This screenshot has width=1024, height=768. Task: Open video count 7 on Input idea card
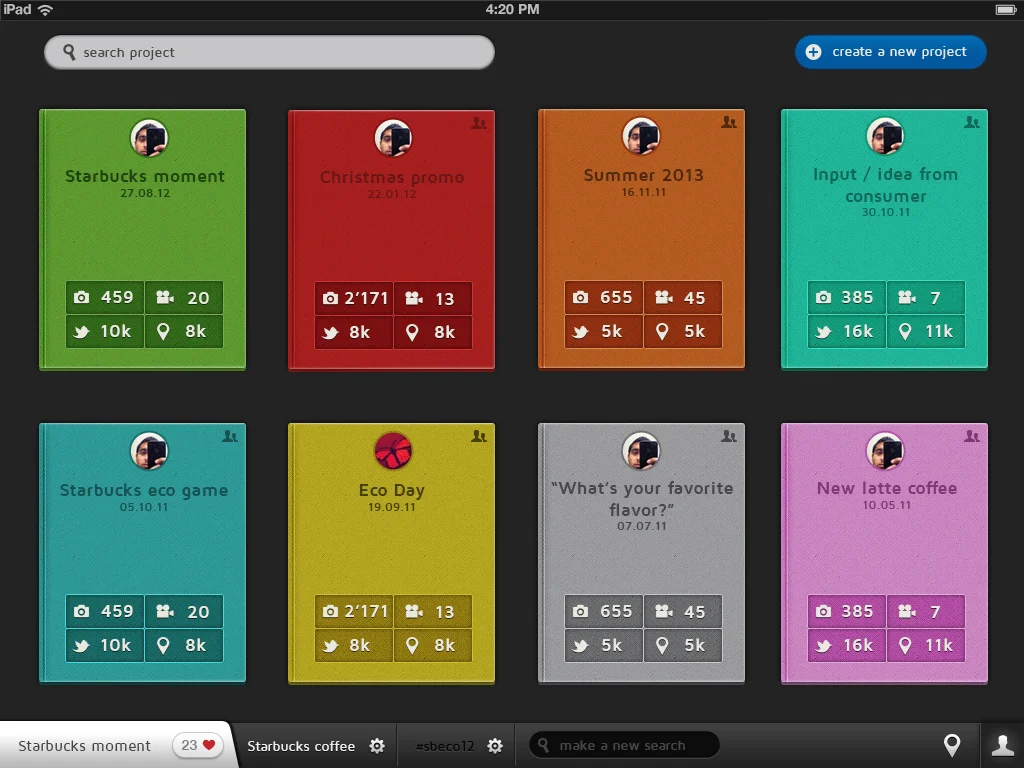point(925,298)
